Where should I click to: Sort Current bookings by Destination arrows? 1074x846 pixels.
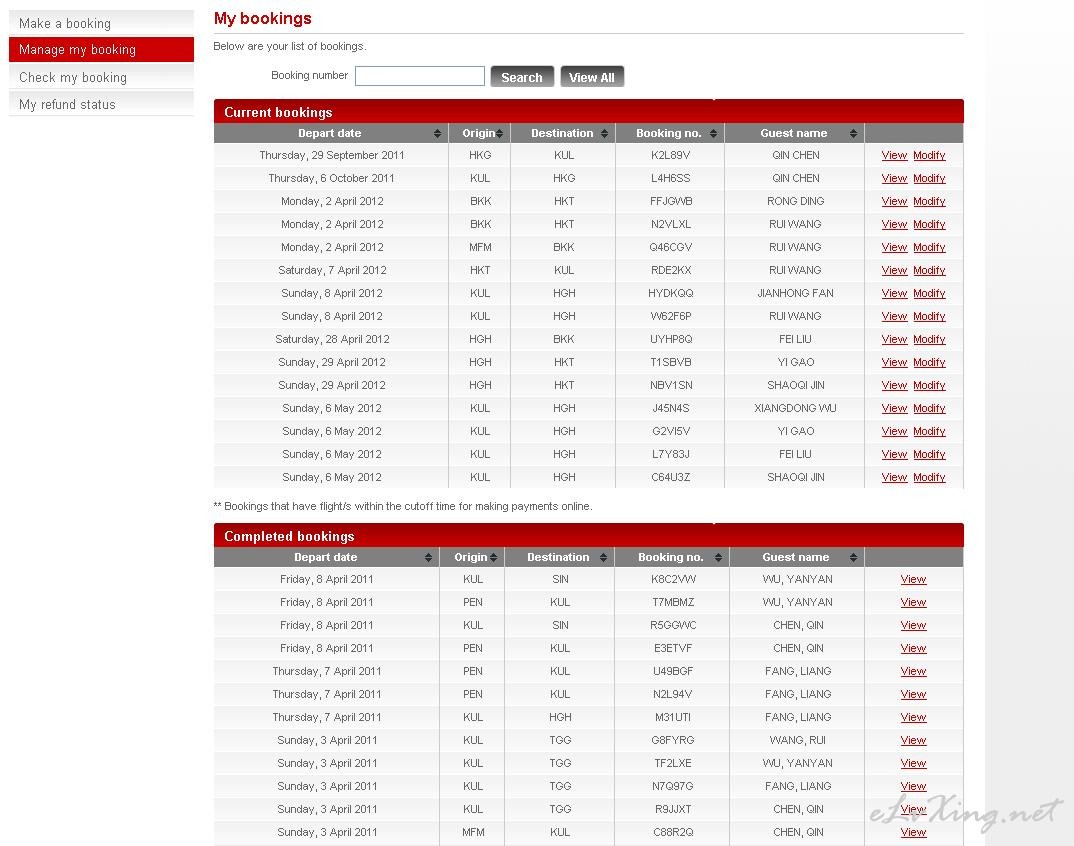pyautogui.click(x=604, y=134)
